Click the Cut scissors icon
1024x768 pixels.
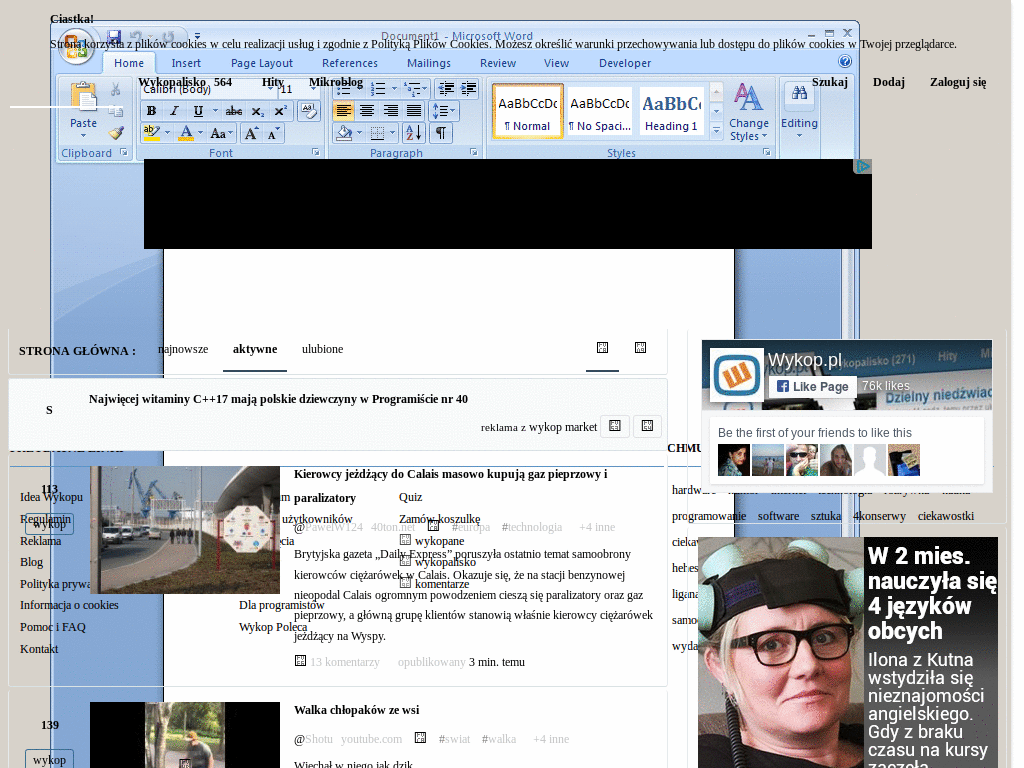coord(116,89)
